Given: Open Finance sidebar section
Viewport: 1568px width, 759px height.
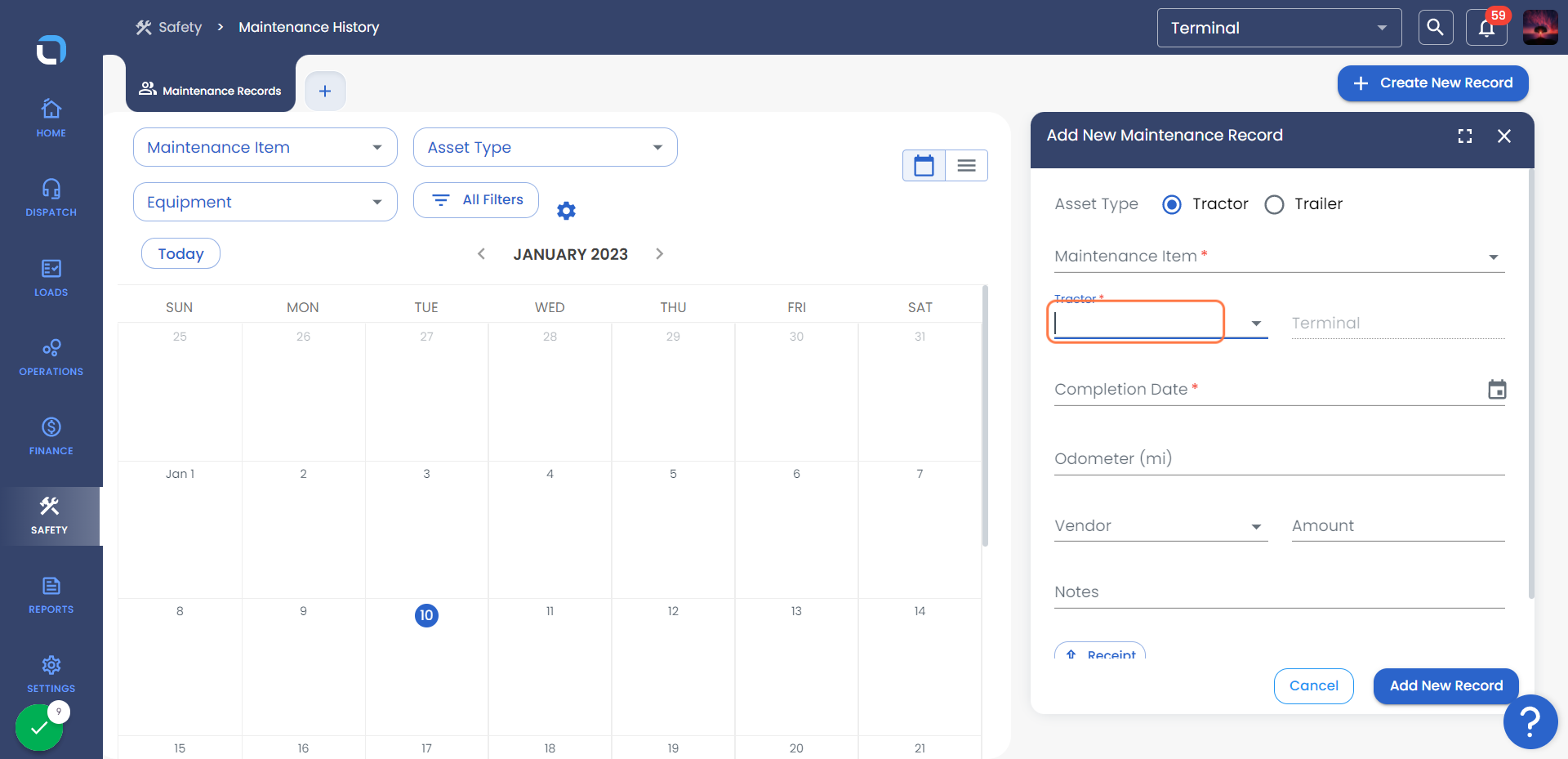Looking at the screenshot, I should click(x=51, y=436).
